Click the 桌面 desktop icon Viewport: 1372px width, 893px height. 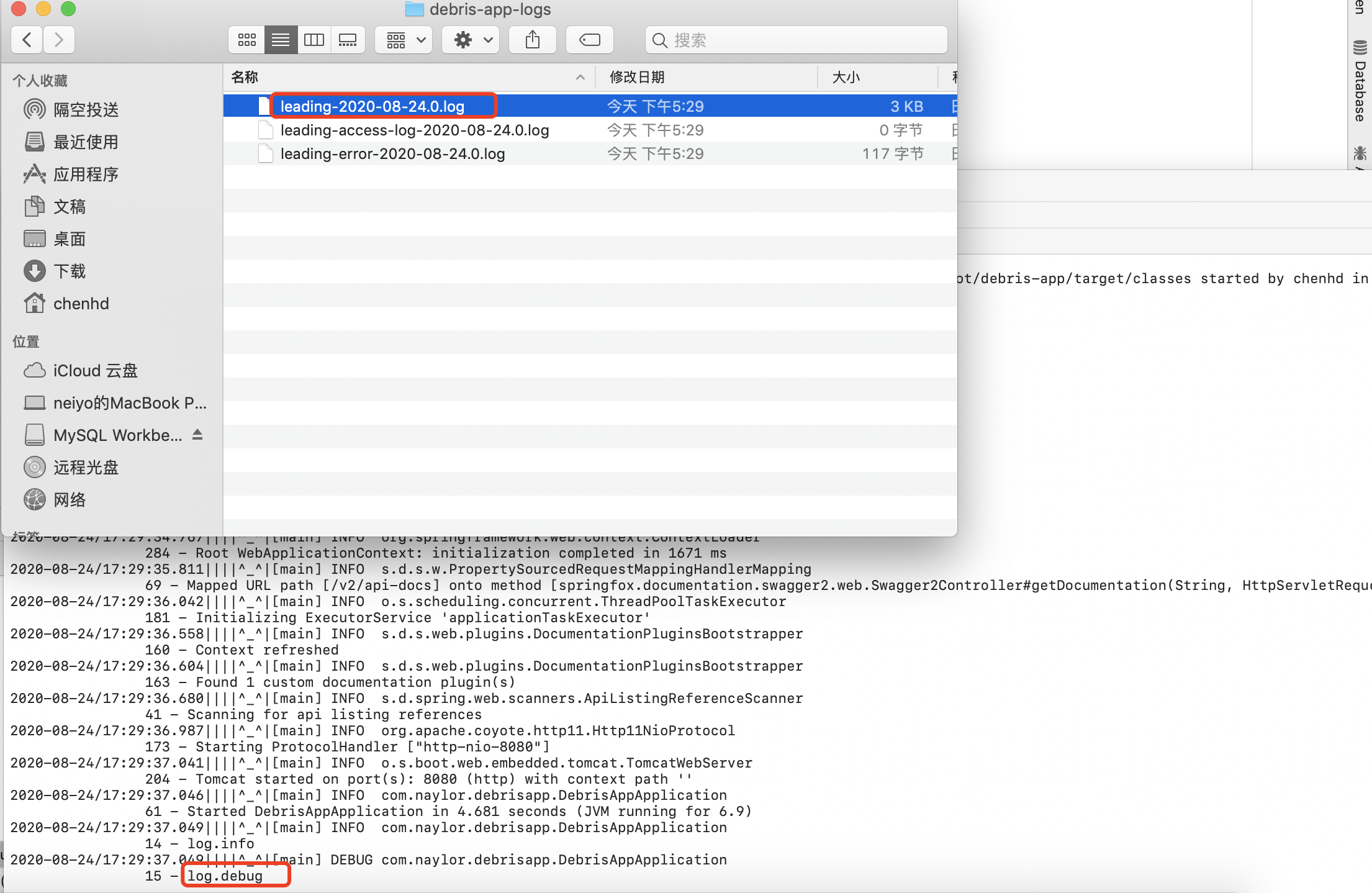pos(35,238)
